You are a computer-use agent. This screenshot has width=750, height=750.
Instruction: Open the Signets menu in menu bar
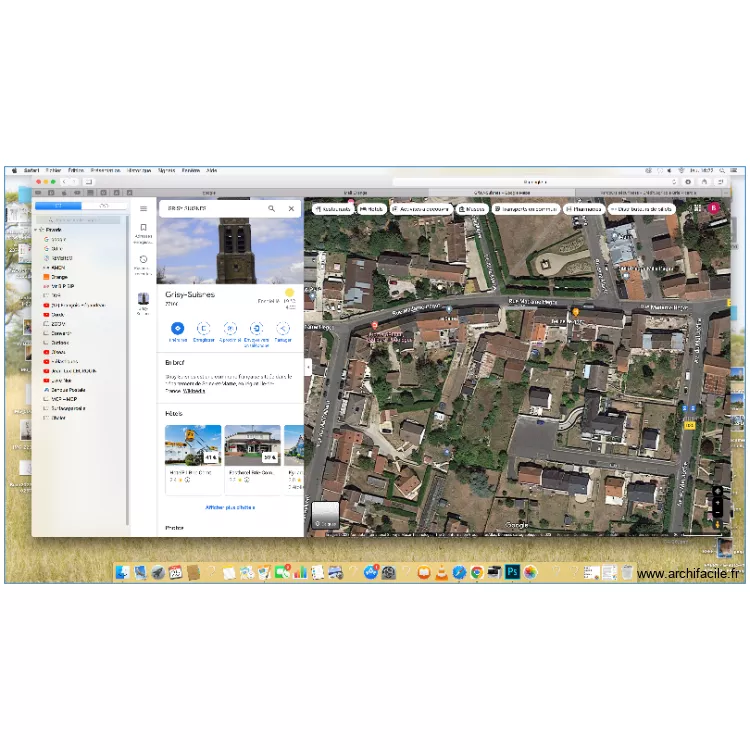pos(166,171)
